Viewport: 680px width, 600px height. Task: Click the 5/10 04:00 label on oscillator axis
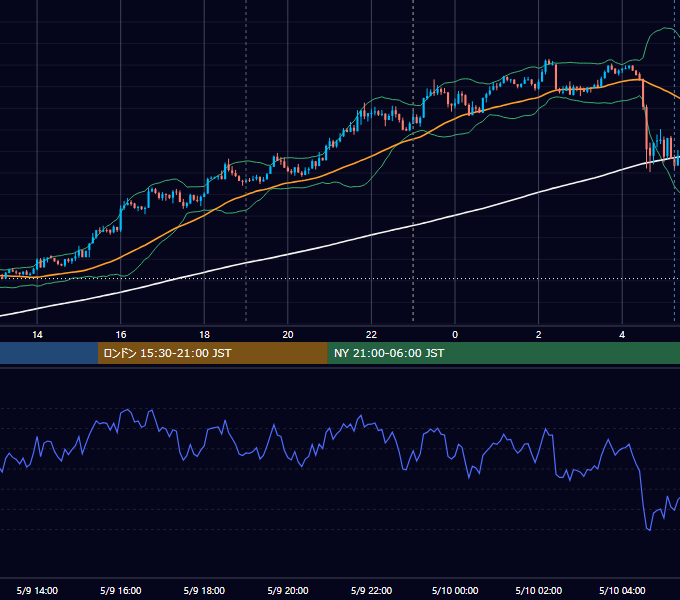[x=622, y=590]
